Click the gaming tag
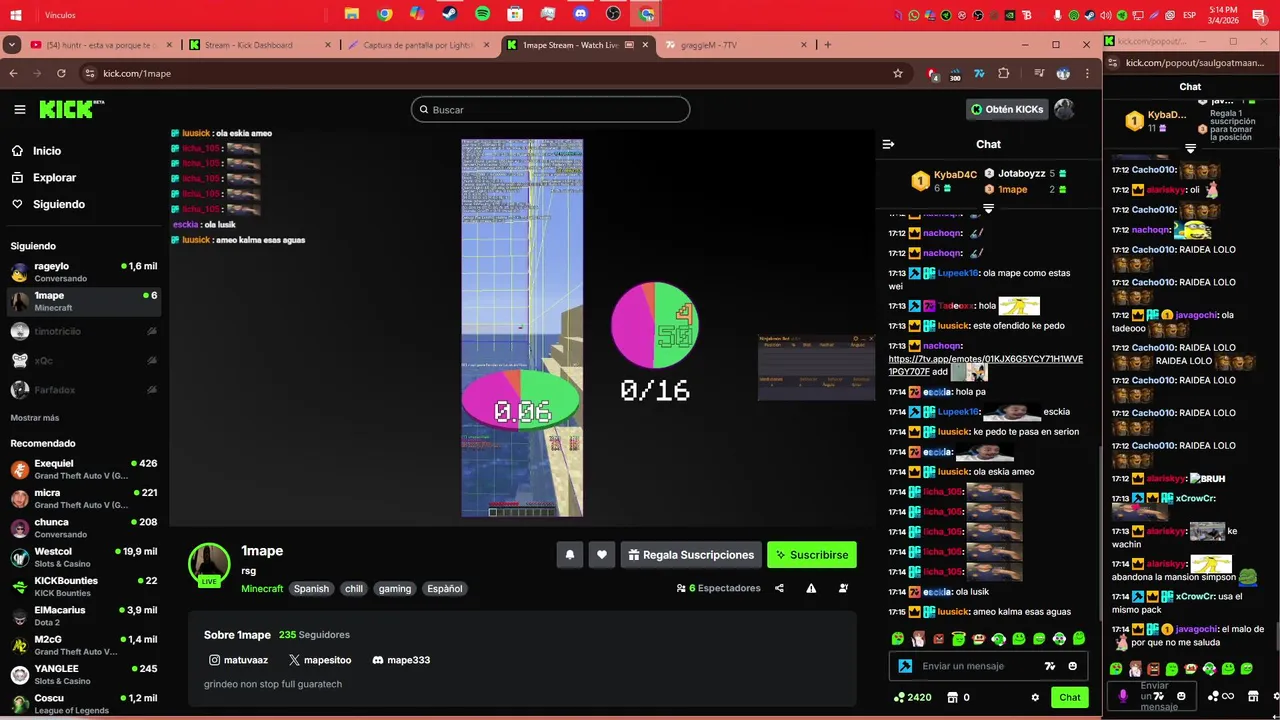Image resolution: width=1280 pixels, height=720 pixels. 395,589
